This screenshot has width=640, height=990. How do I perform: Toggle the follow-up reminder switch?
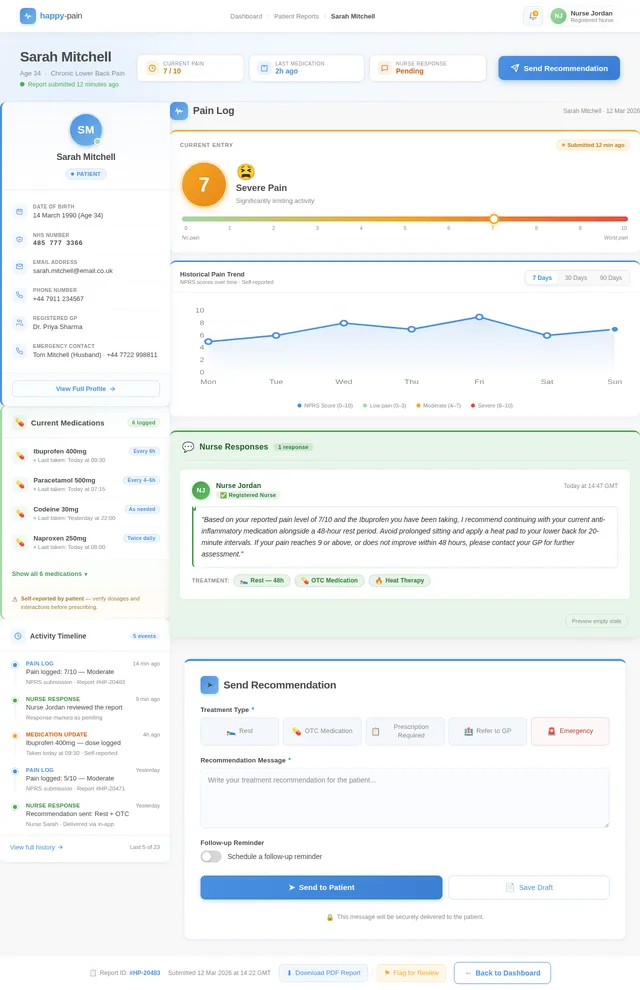click(211, 856)
